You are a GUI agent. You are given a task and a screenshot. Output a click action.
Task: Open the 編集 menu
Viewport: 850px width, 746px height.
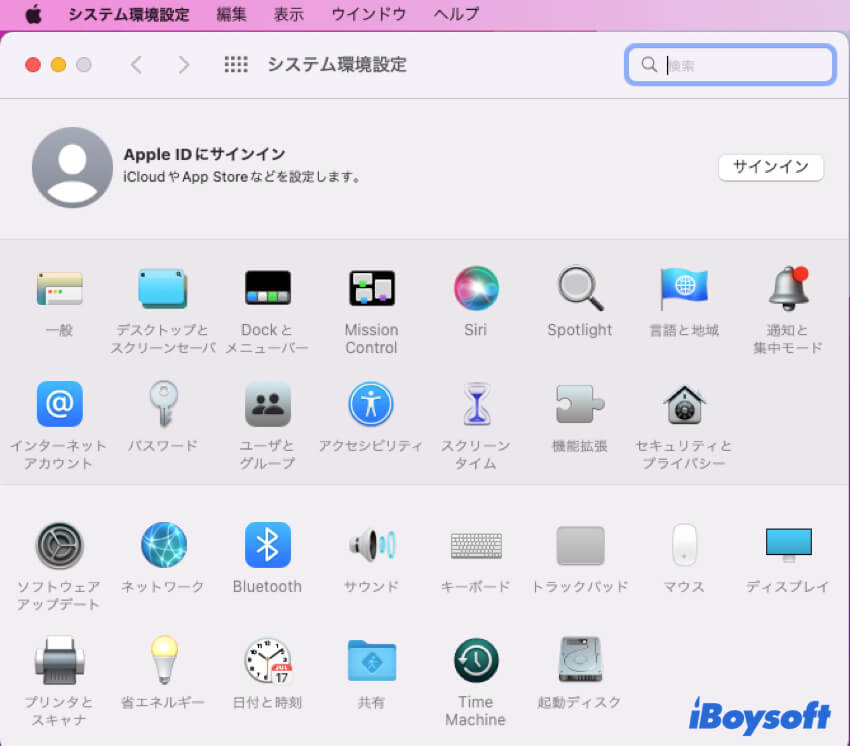pyautogui.click(x=231, y=14)
